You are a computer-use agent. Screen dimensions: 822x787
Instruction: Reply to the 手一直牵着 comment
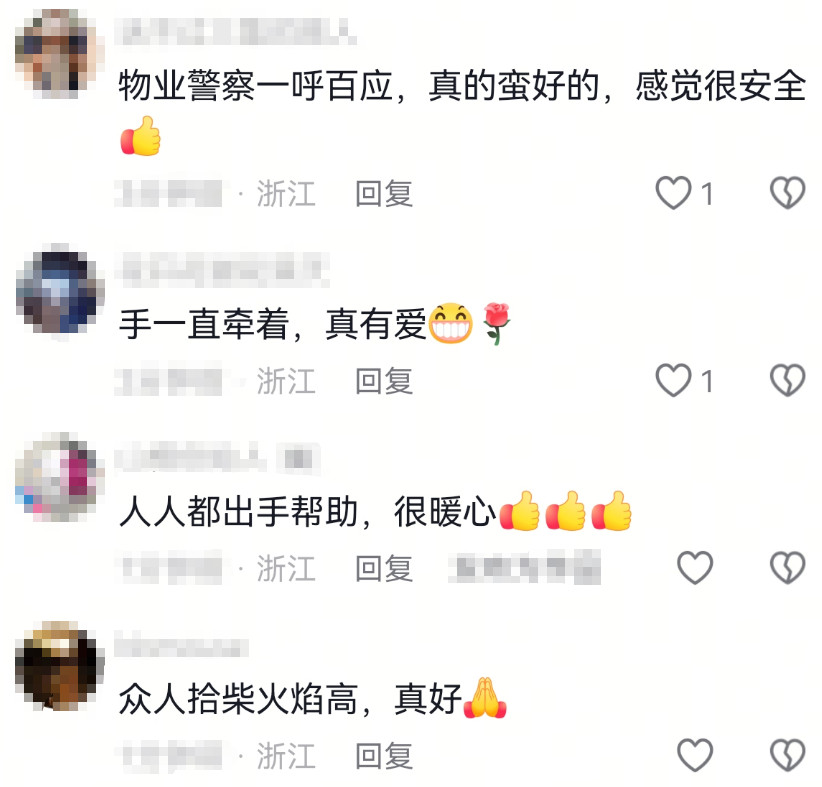click(384, 381)
